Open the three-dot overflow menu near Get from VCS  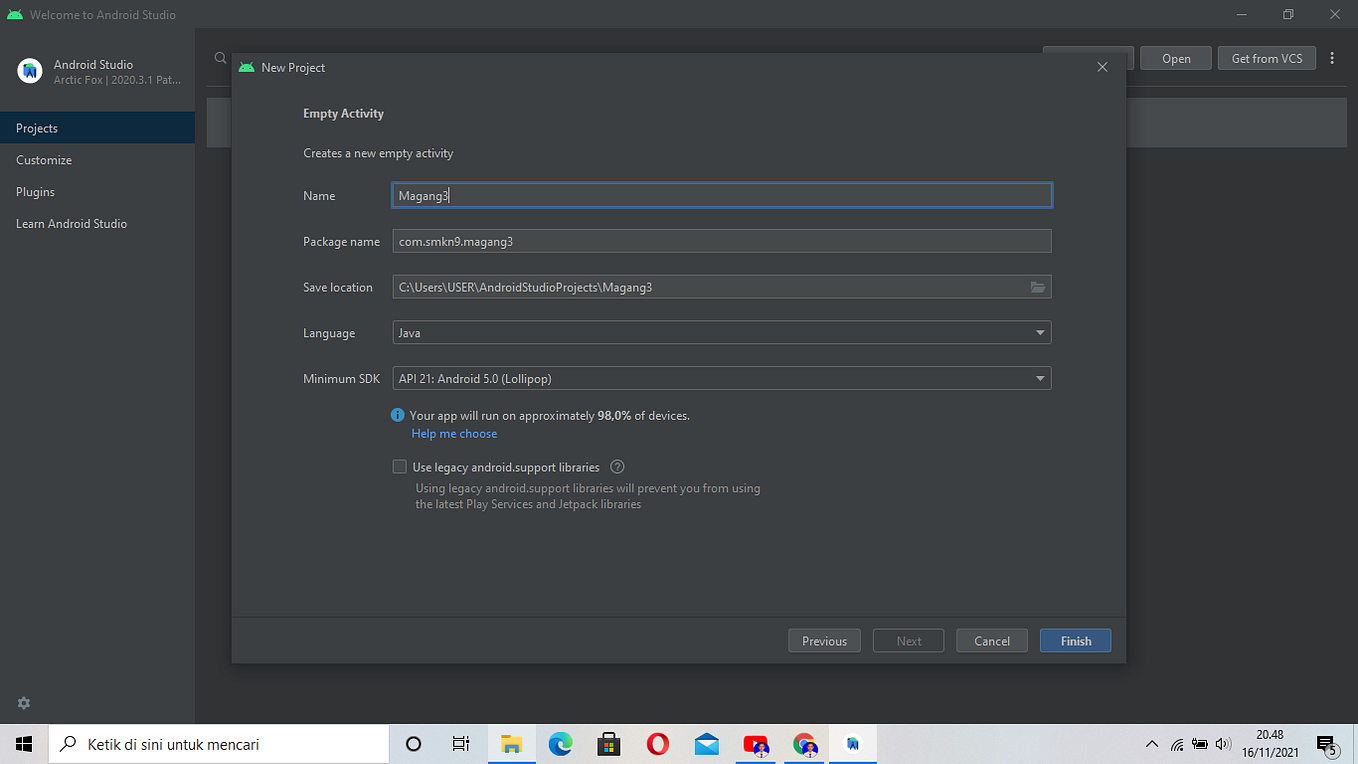pos(1332,58)
